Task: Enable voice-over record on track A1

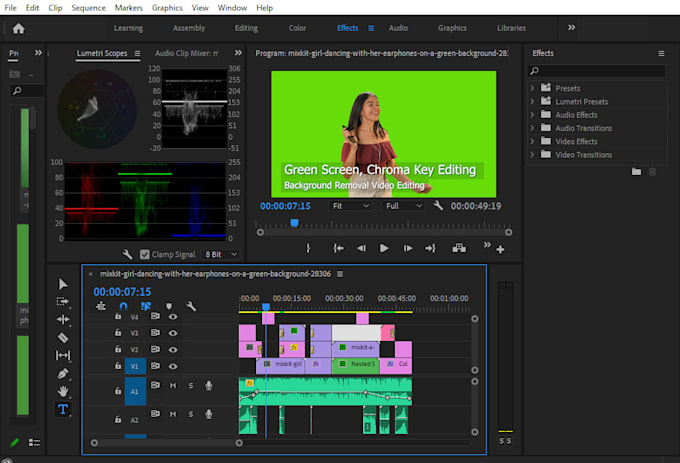Action: tap(209, 385)
